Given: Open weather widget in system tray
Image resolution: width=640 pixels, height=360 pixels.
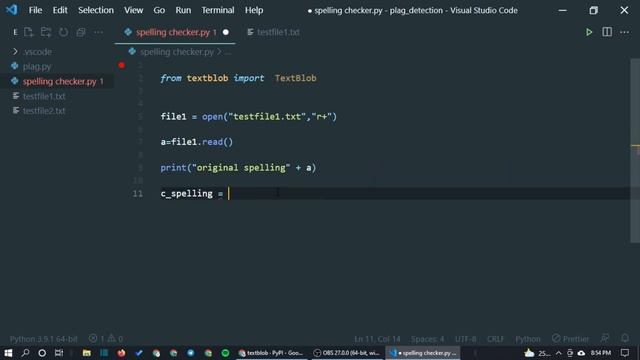Looking at the screenshot, I should click(537, 353).
